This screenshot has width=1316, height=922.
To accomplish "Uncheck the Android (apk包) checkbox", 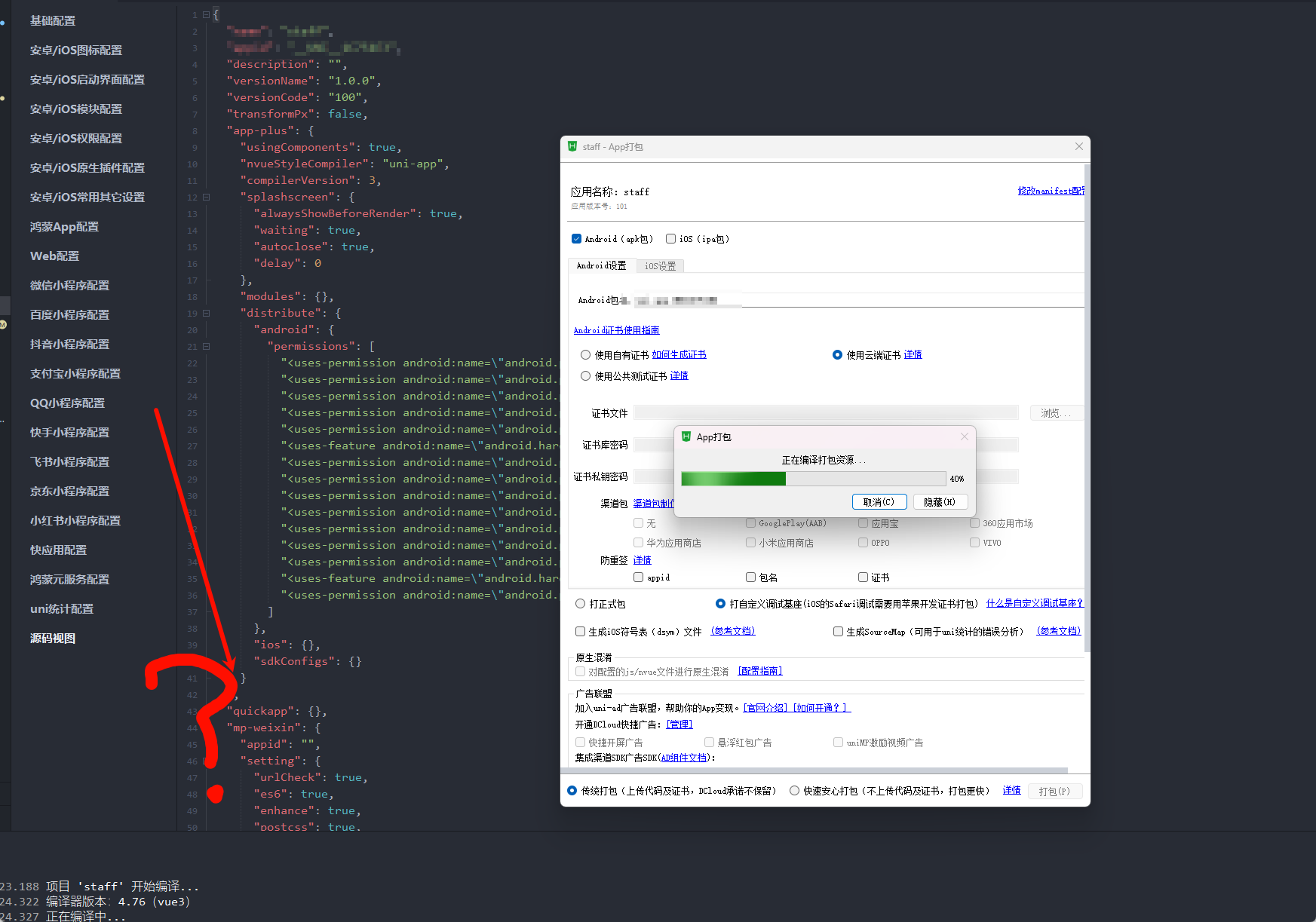I will tap(577, 239).
